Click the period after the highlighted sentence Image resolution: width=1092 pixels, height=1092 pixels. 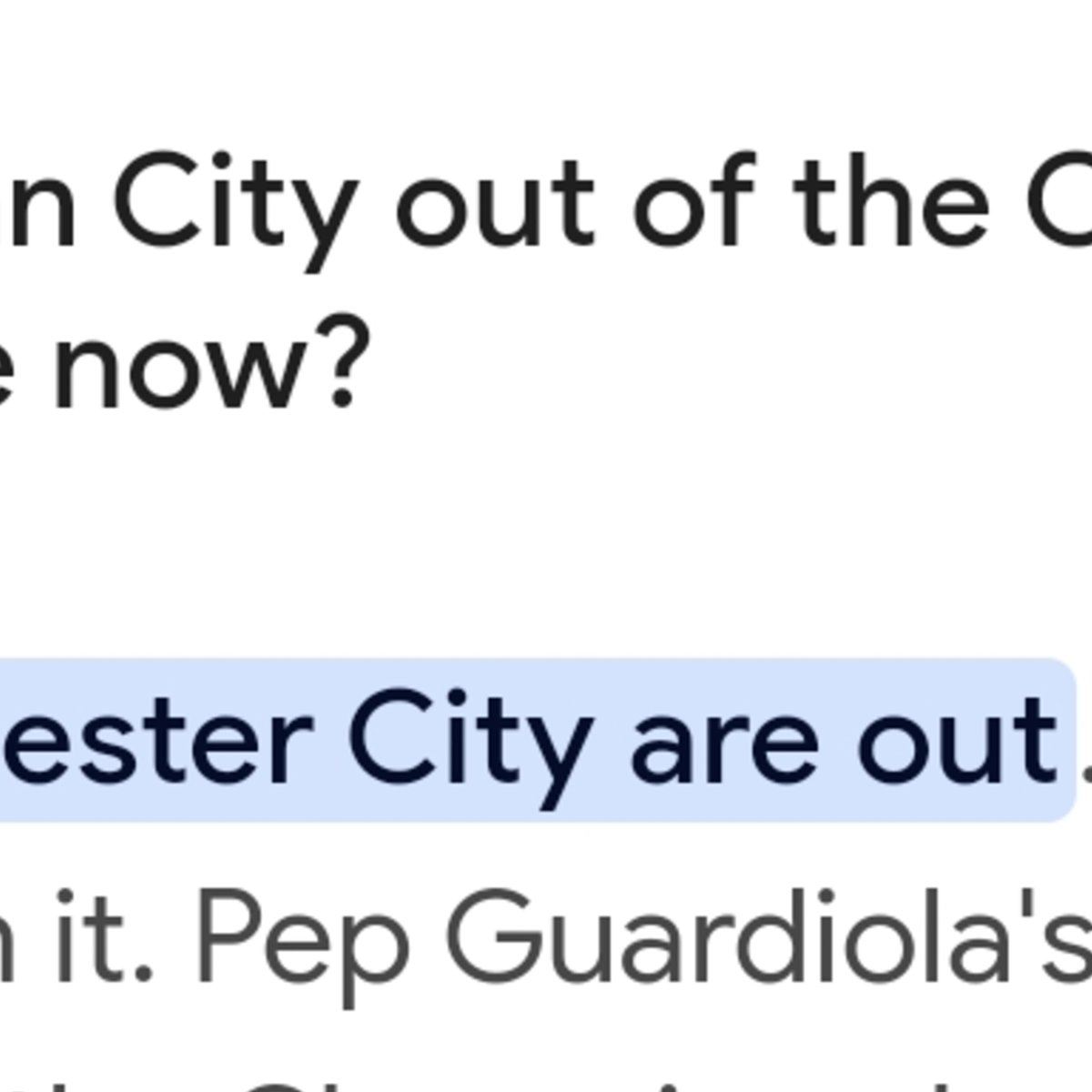1085,773
